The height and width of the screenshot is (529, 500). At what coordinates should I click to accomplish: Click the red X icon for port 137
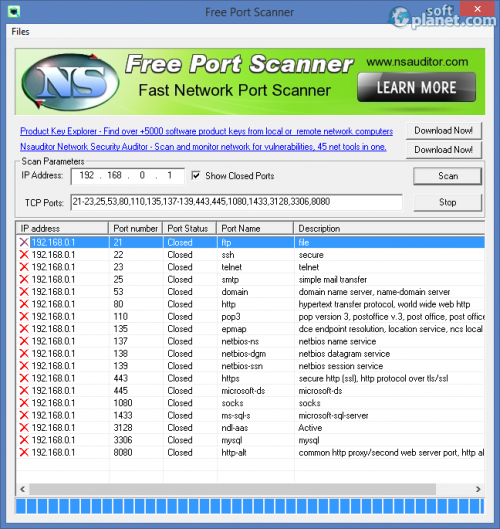point(24,341)
